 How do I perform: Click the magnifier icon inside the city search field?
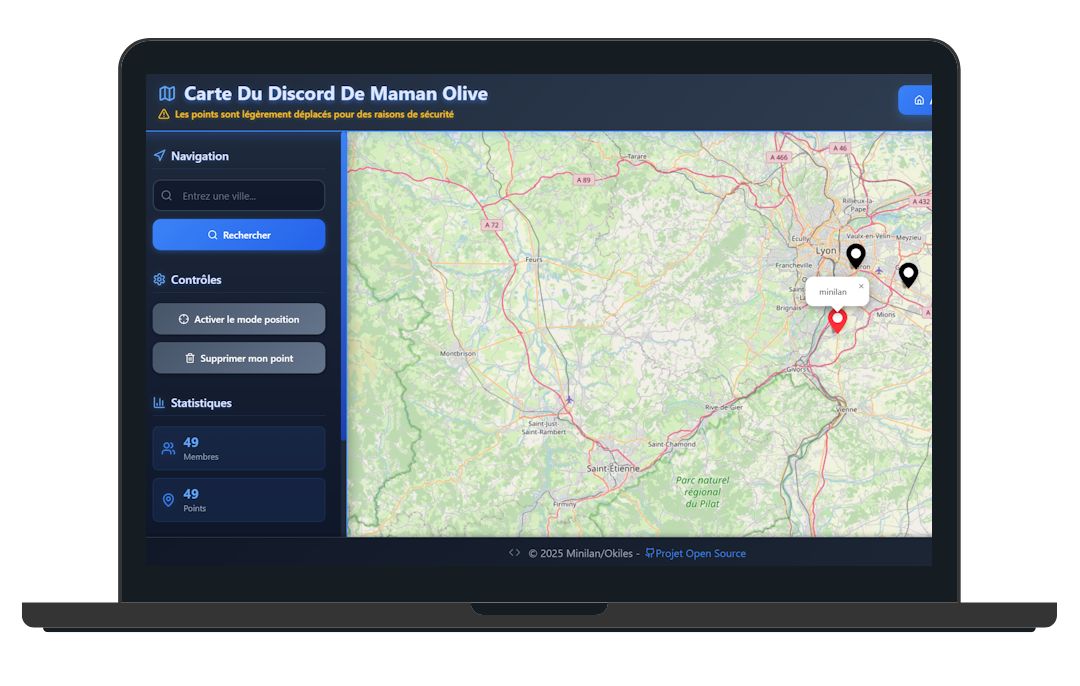[x=167, y=195]
